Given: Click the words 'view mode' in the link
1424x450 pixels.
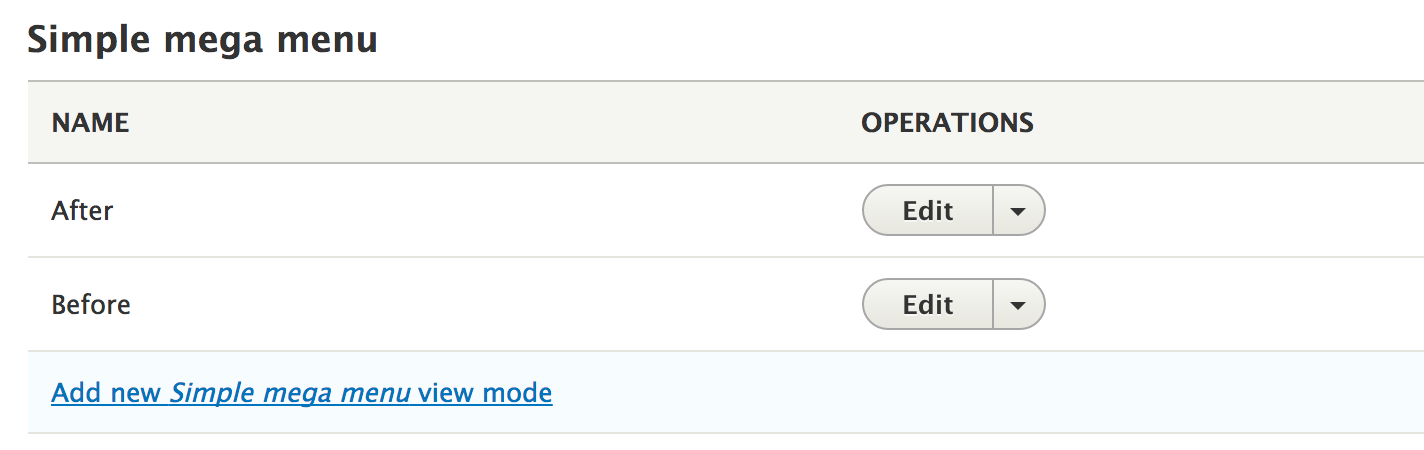Looking at the screenshot, I should (x=485, y=393).
